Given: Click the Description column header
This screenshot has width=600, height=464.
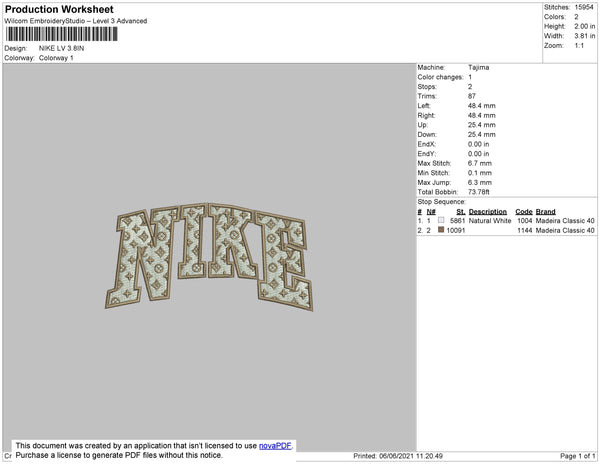Looking at the screenshot, I should 488,212.
